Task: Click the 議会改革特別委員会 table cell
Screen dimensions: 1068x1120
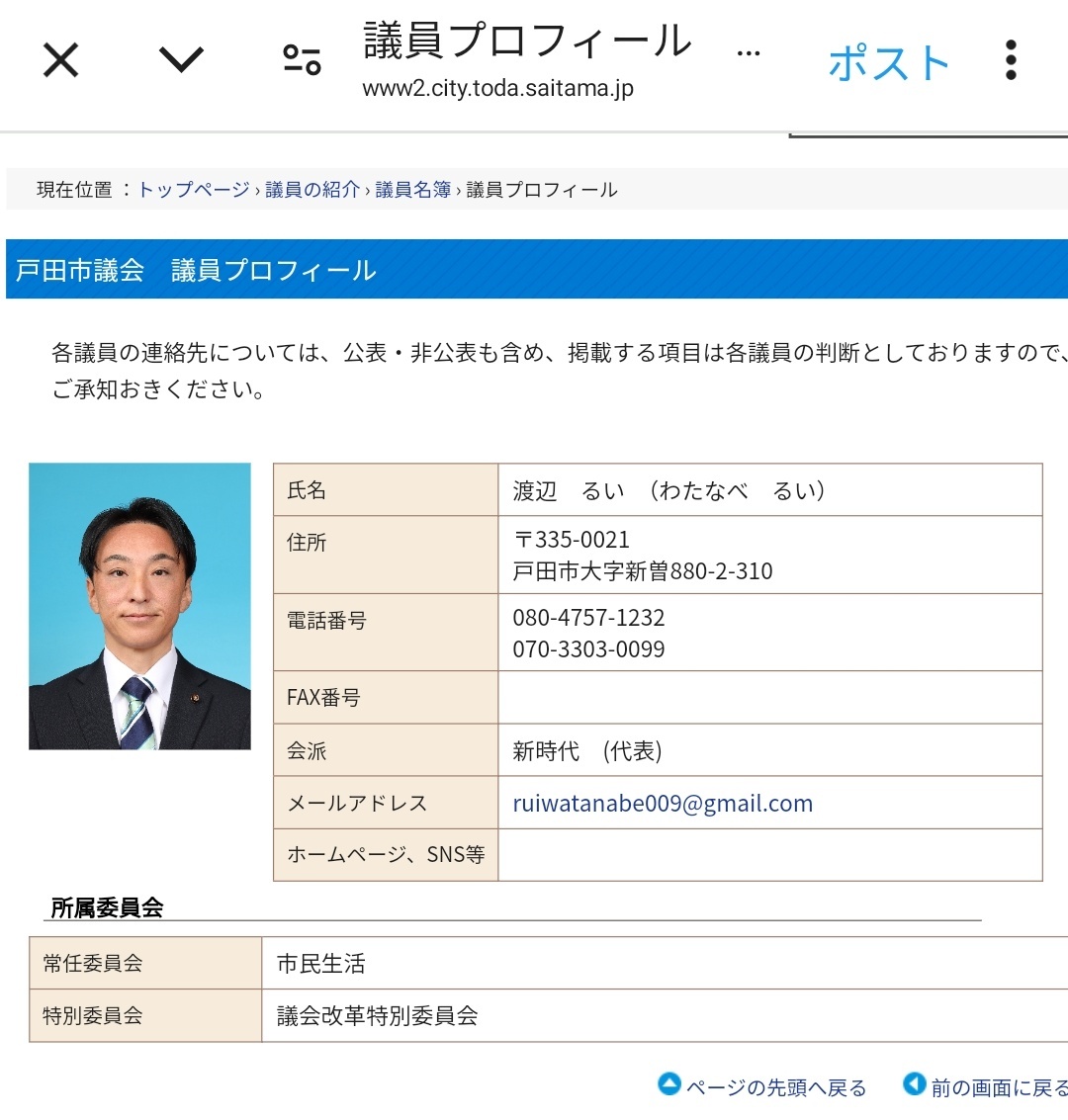Action: 377,1015
